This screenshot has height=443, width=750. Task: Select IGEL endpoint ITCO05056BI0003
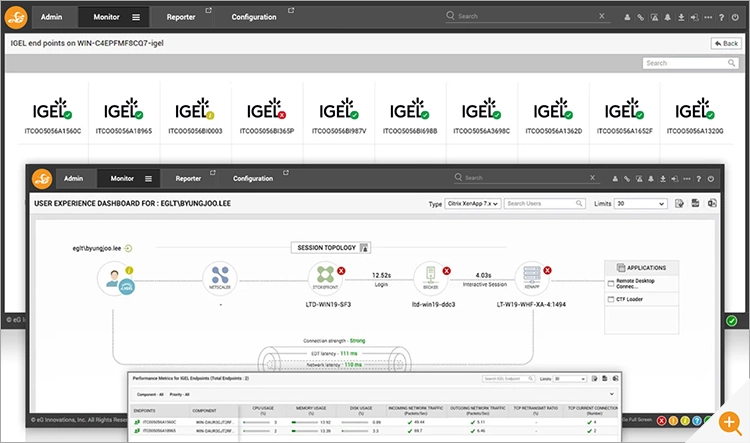(x=195, y=116)
